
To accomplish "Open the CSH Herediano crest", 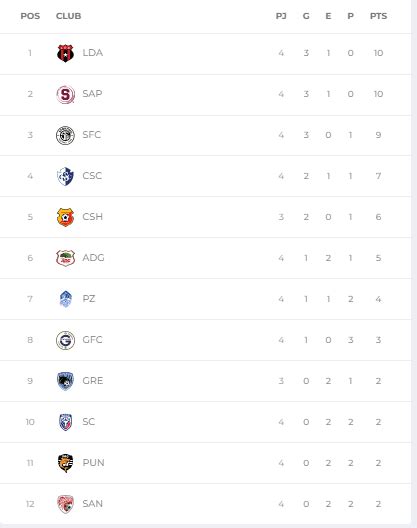I will (x=65, y=217).
